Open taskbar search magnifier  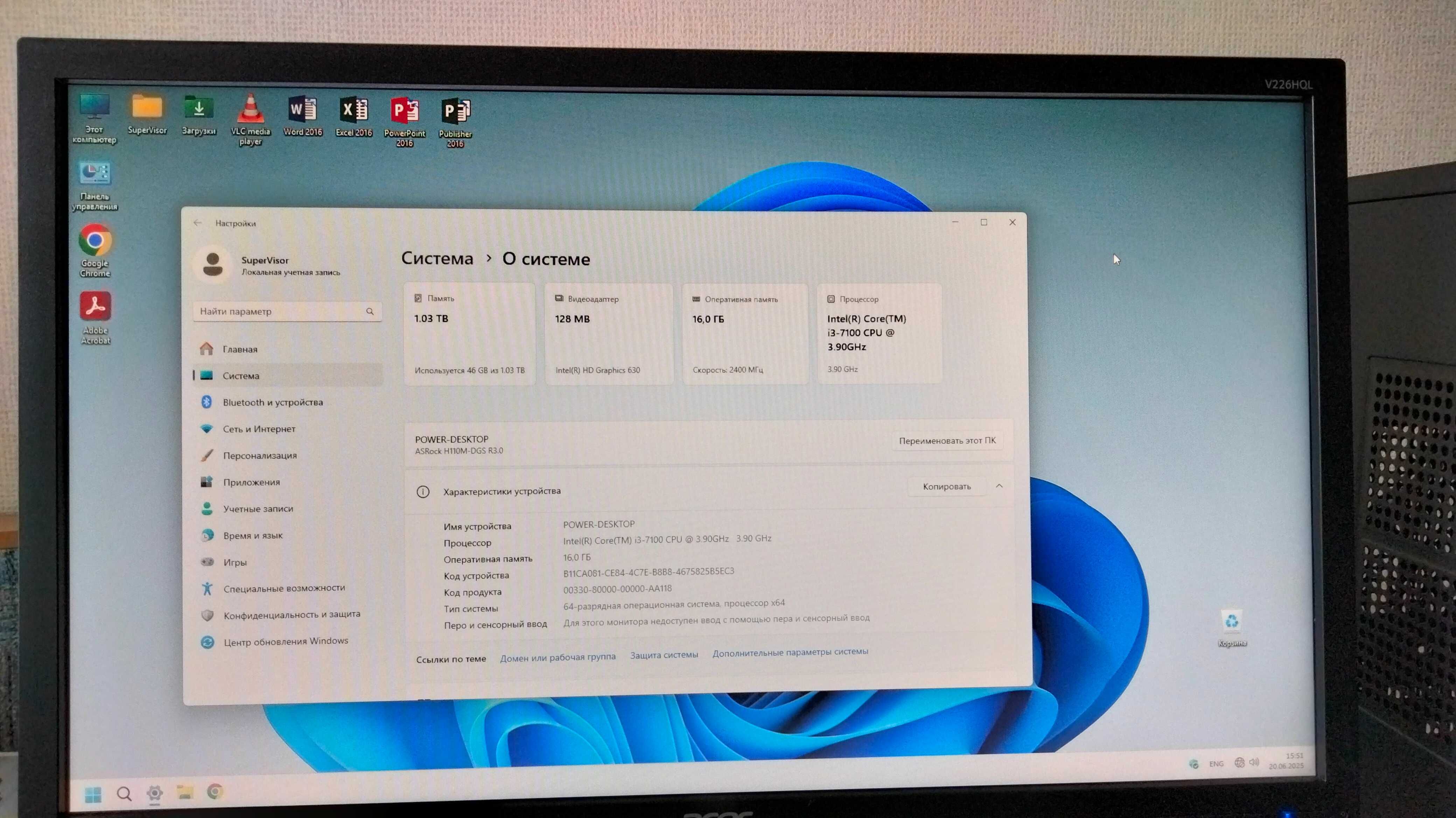(x=124, y=794)
